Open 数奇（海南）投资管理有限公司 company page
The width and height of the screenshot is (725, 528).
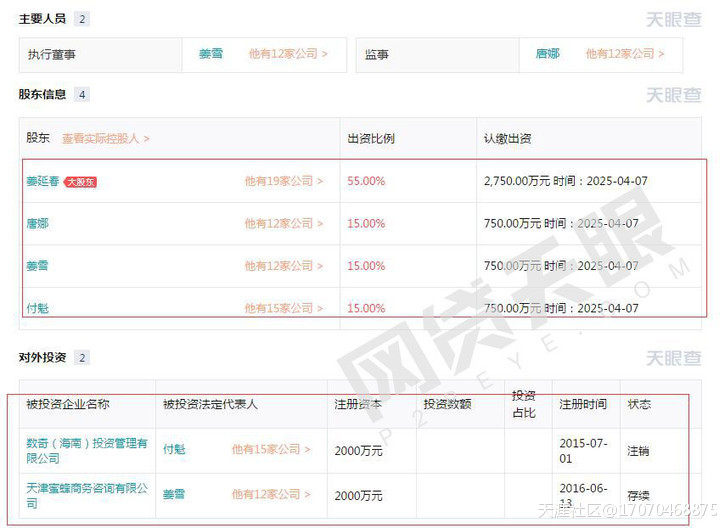[86, 450]
